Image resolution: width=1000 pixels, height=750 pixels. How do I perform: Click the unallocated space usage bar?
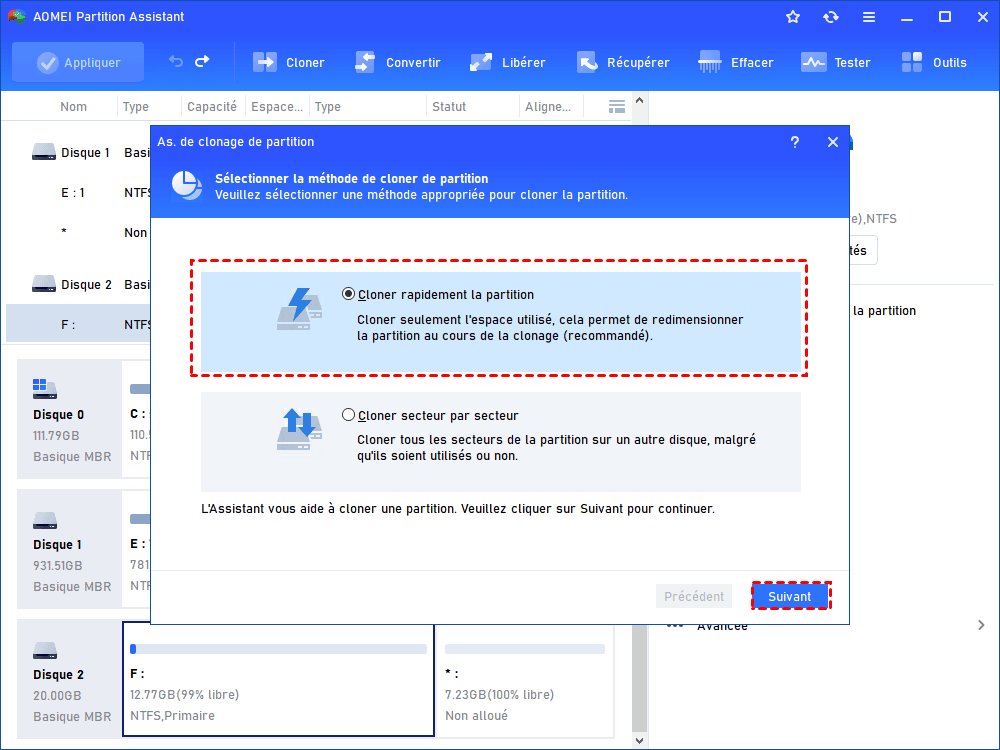point(525,649)
